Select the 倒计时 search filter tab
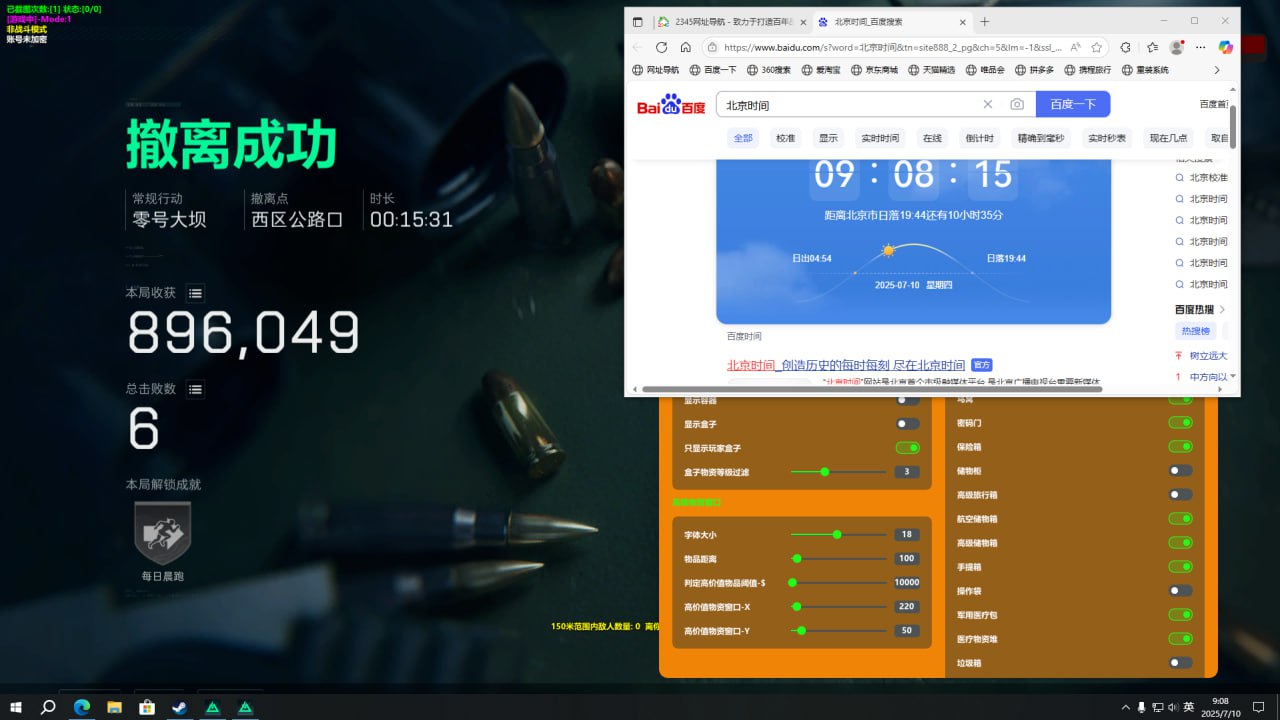The width and height of the screenshot is (1280, 720). point(979,138)
